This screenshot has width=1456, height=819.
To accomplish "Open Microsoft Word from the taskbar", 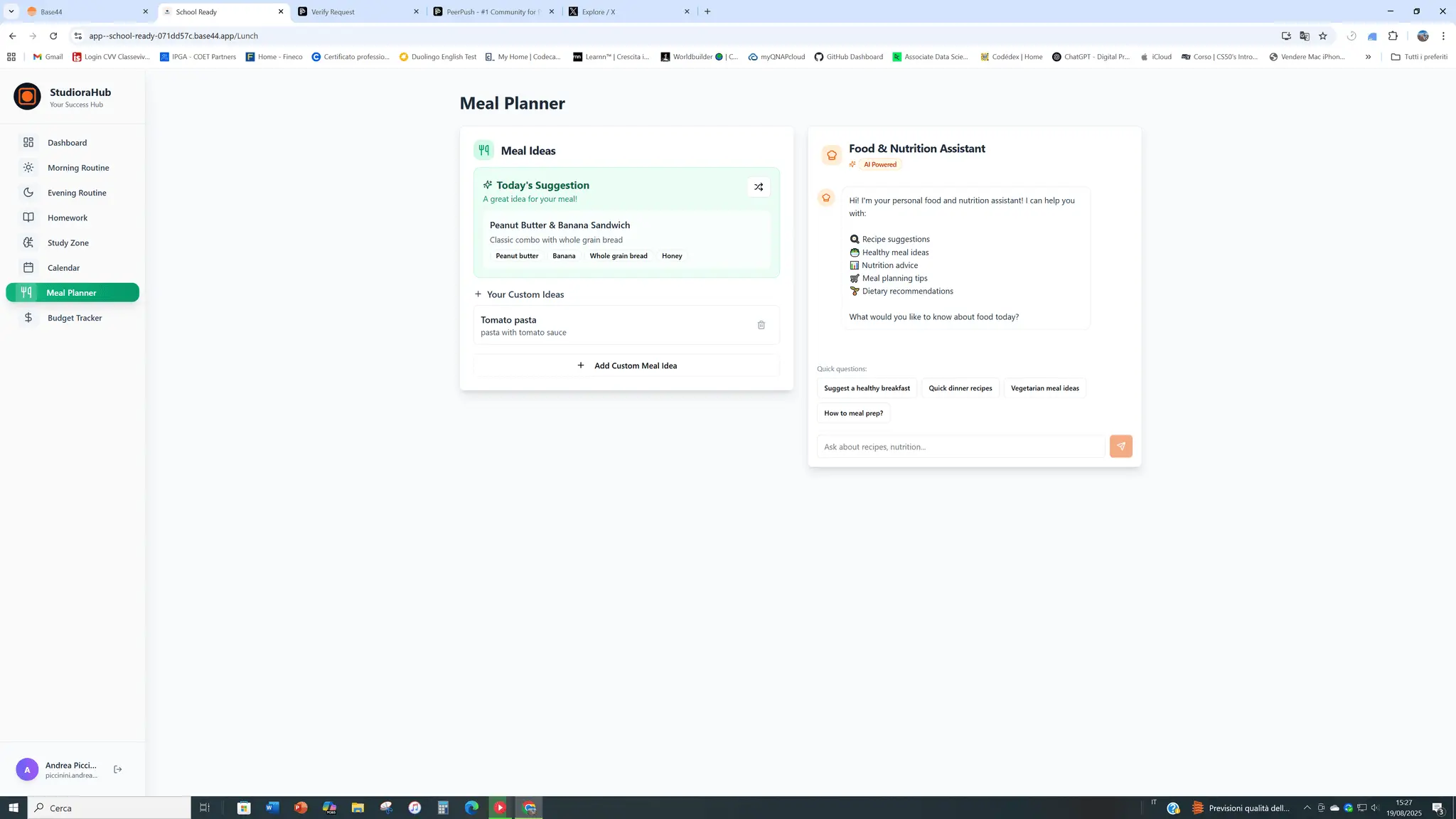I will (x=272, y=808).
